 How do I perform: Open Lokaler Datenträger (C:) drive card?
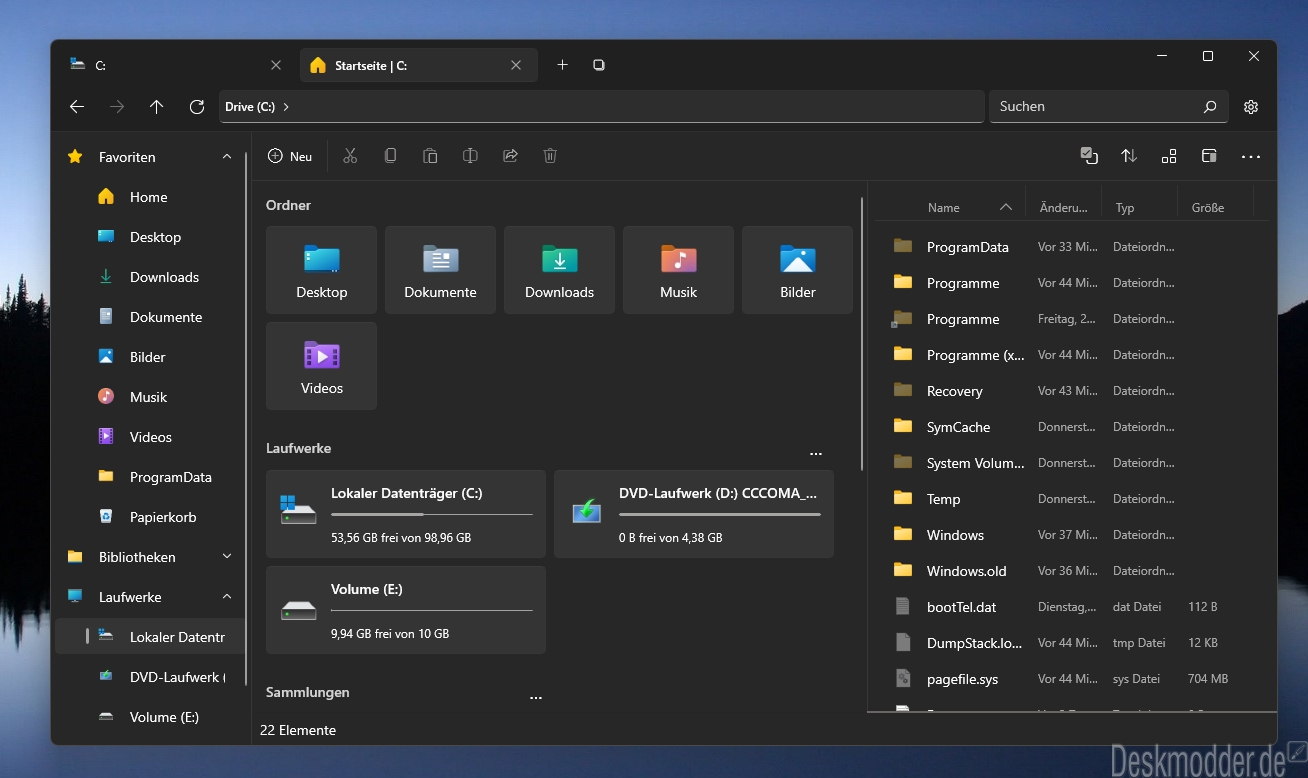pos(406,514)
